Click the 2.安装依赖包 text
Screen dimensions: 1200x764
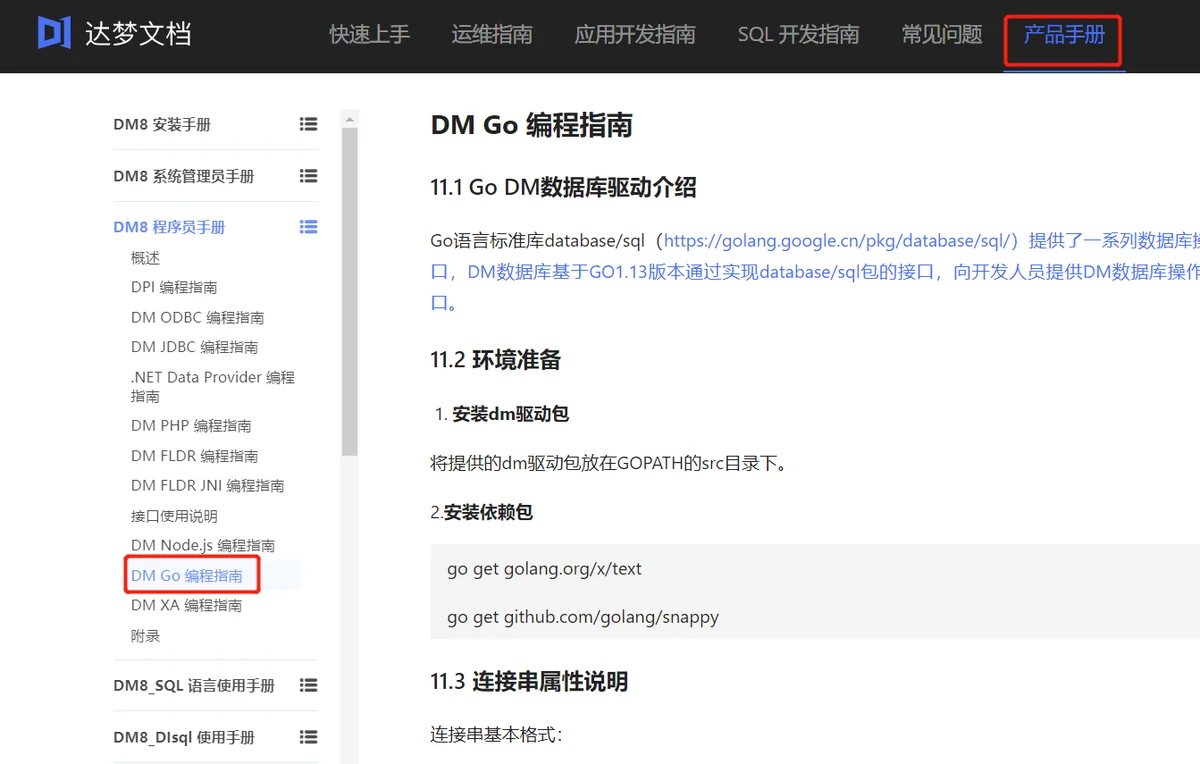pyautogui.click(x=481, y=512)
